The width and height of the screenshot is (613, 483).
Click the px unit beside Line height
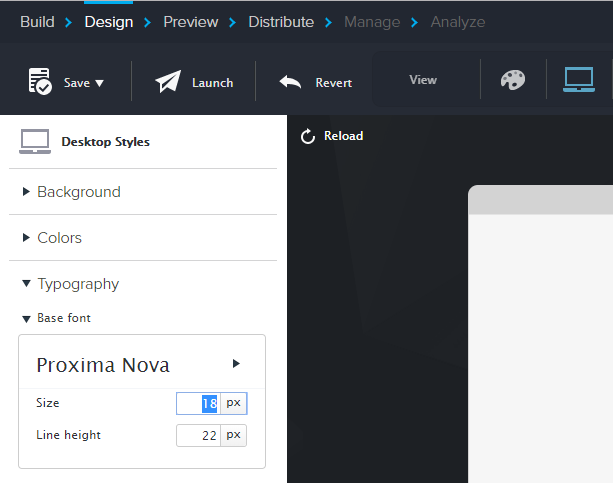point(233,435)
